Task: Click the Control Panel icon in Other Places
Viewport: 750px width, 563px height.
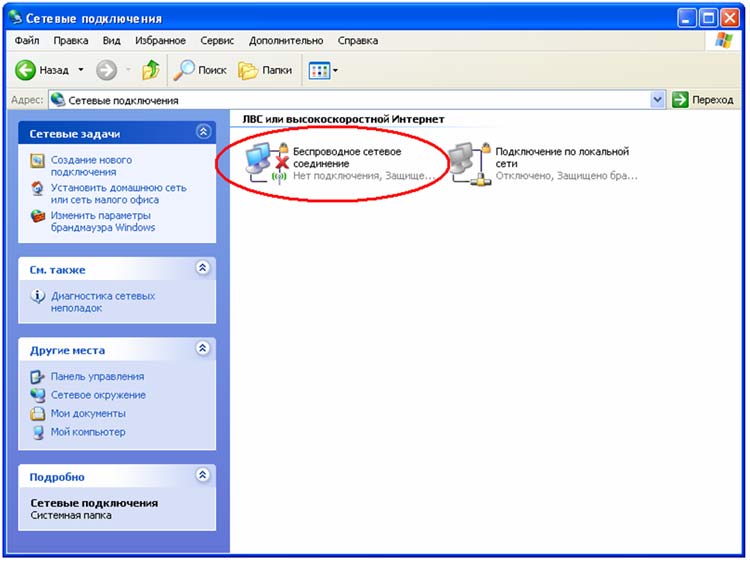Action: click(38, 377)
